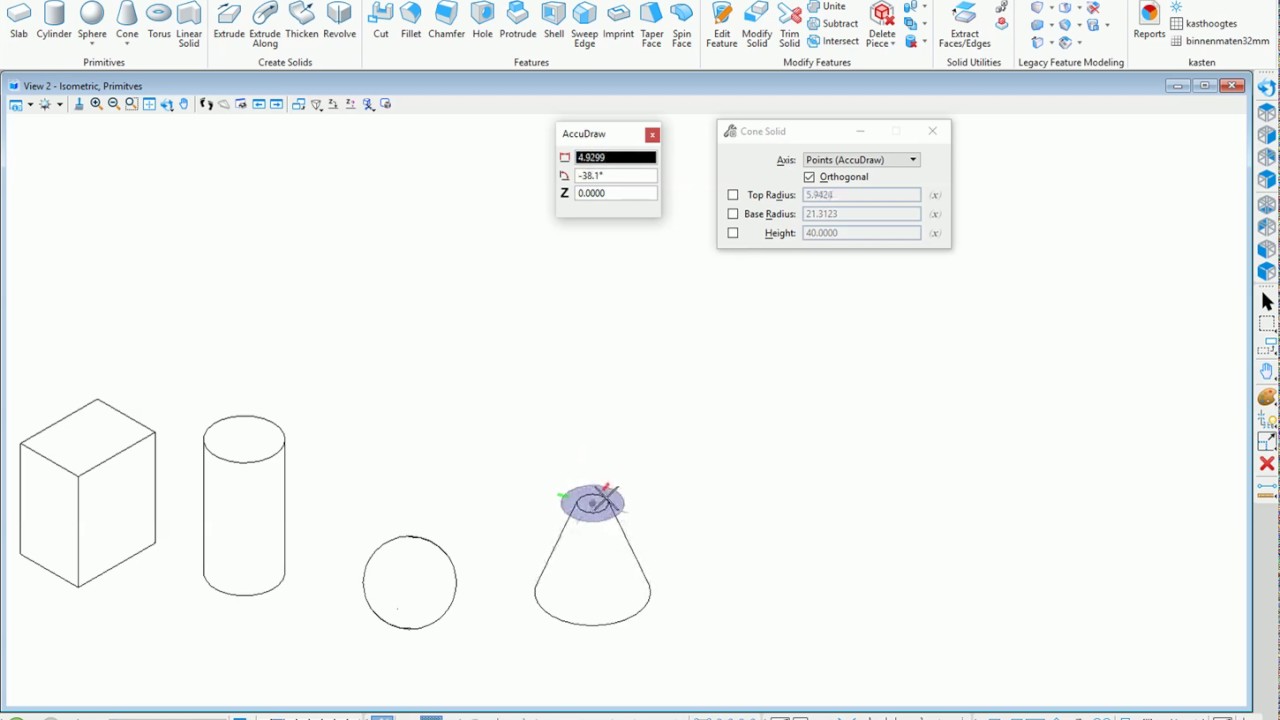Select the Torus primitive tool
The width and height of the screenshot is (1280, 720).
pyautogui.click(x=159, y=20)
